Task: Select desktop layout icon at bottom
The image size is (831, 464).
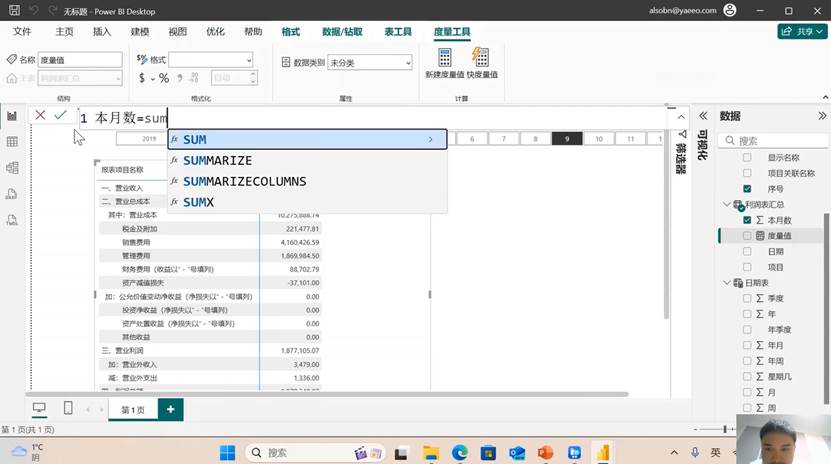Action: point(39,408)
